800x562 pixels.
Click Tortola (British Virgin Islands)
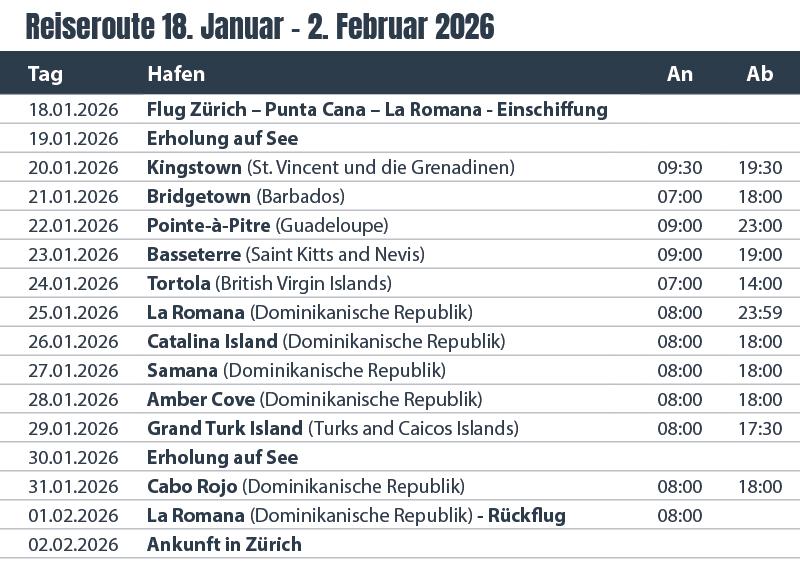click(x=269, y=283)
